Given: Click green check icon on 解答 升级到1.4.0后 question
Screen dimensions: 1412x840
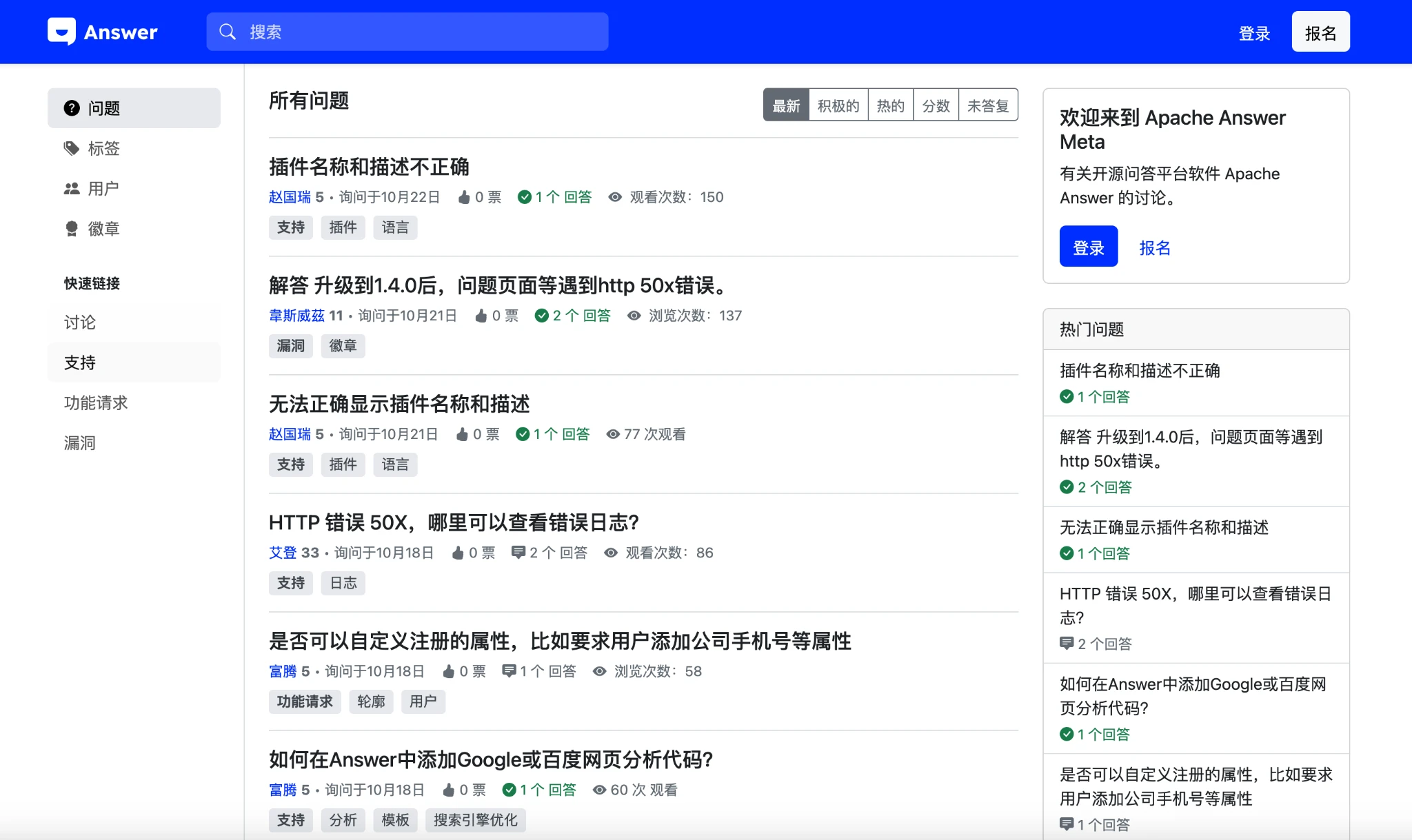Looking at the screenshot, I should (542, 316).
